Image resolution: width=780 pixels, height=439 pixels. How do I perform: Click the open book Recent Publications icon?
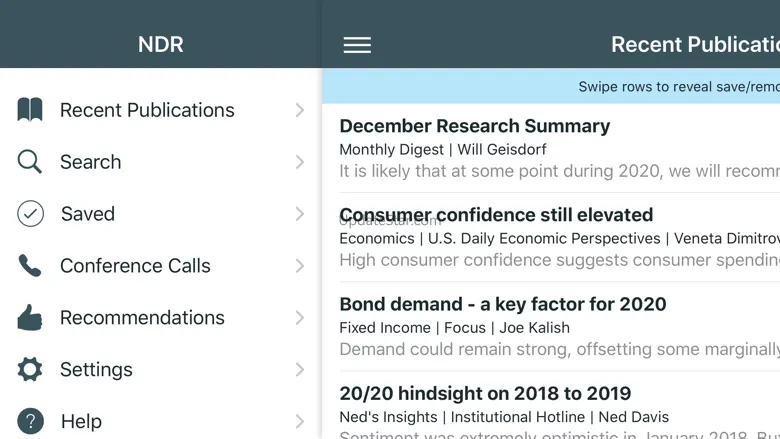tap(30, 110)
